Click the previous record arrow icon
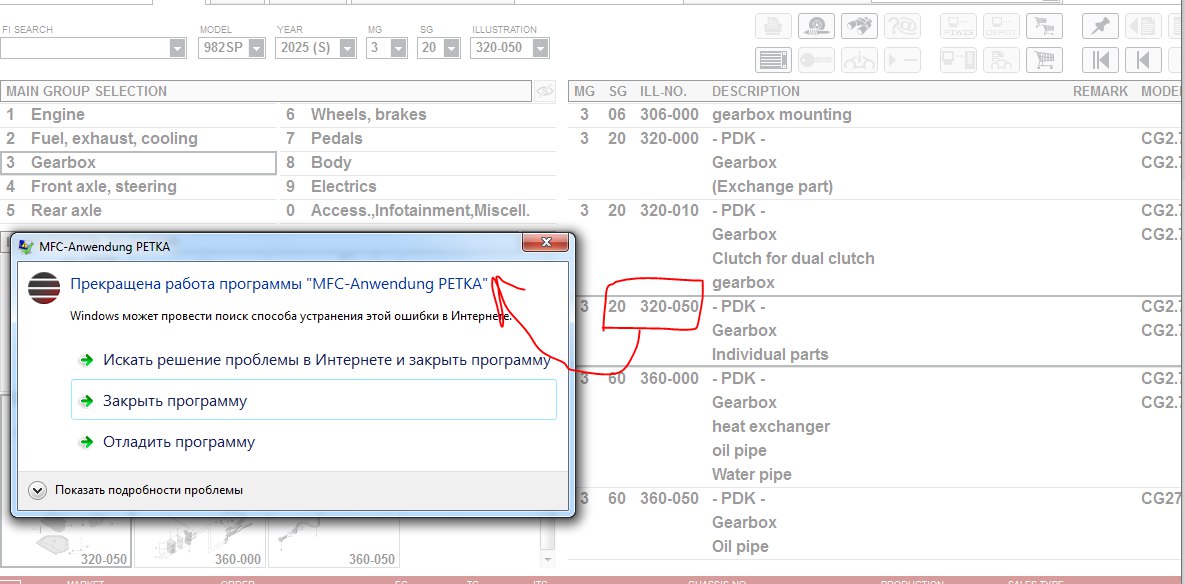Screen dimensions: 1185x584 click(x=1142, y=60)
